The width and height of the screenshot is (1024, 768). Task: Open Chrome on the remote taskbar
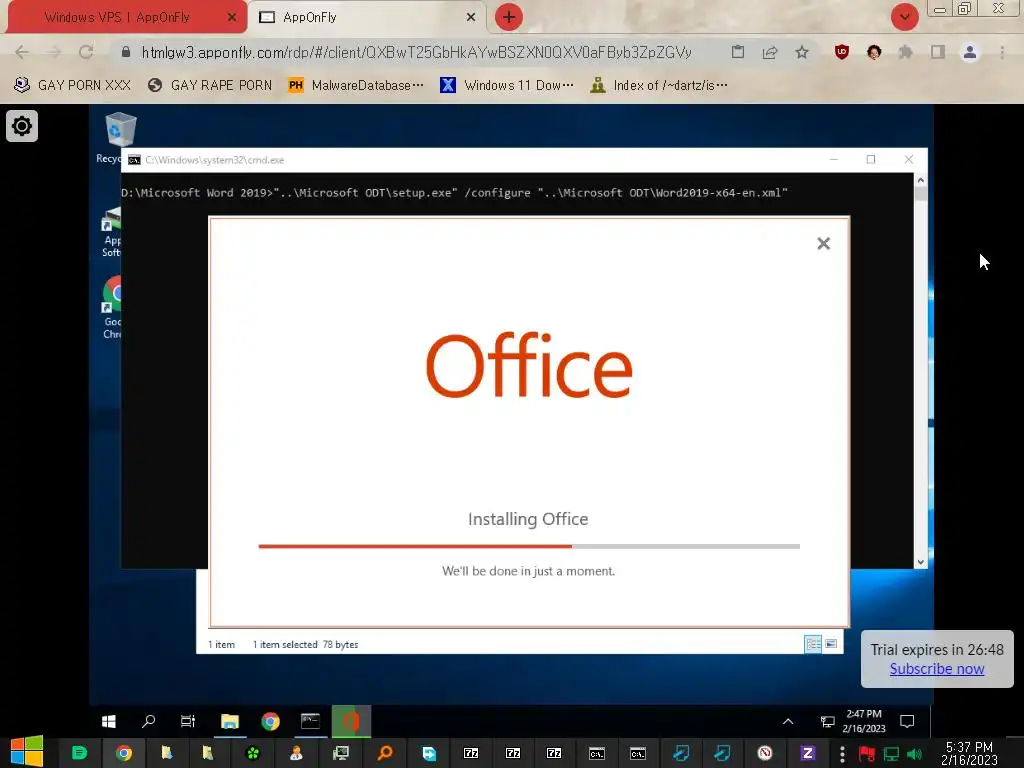(x=270, y=721)
